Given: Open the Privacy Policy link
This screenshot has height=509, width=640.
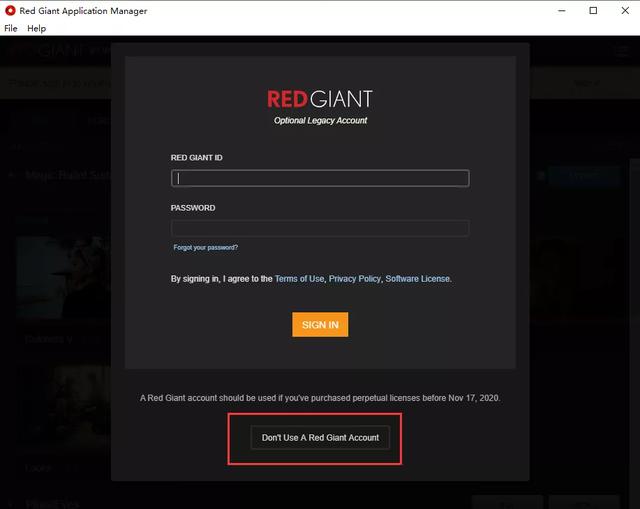Looking at the screenshot, I should coord(355,279).
